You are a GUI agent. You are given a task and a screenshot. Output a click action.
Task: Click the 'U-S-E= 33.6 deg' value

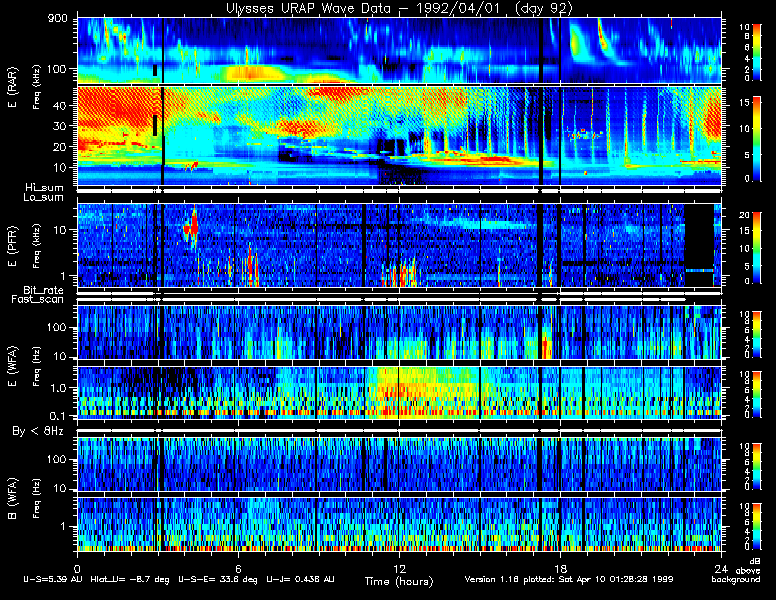218,579
